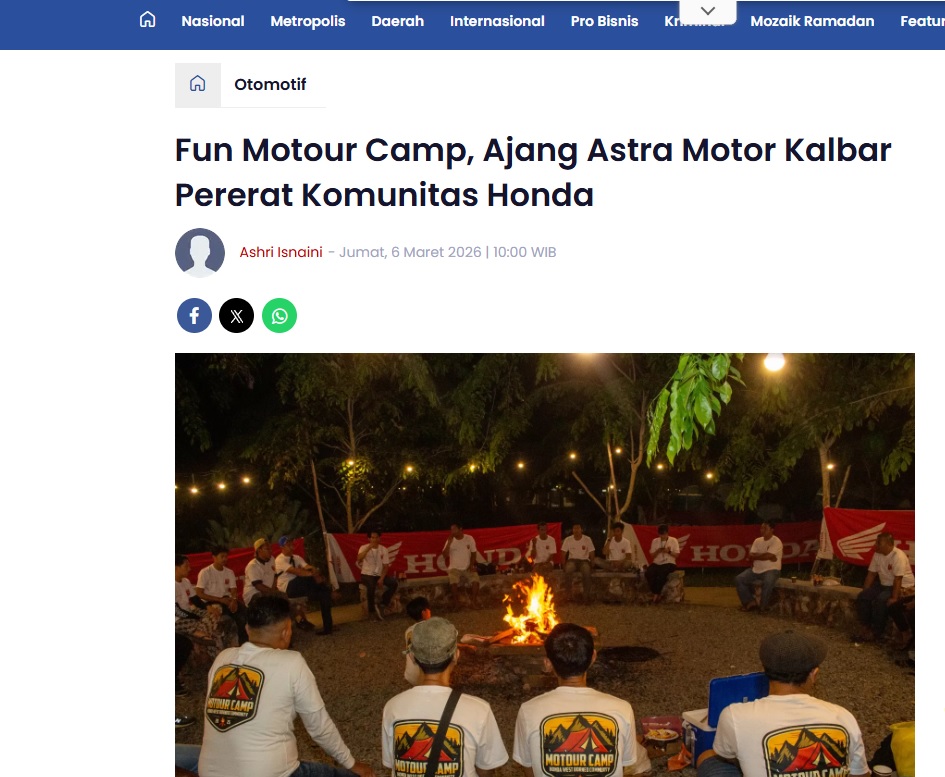
Task: Click the author avatar image
Action: pyautogui.click(x=200, y=253)
